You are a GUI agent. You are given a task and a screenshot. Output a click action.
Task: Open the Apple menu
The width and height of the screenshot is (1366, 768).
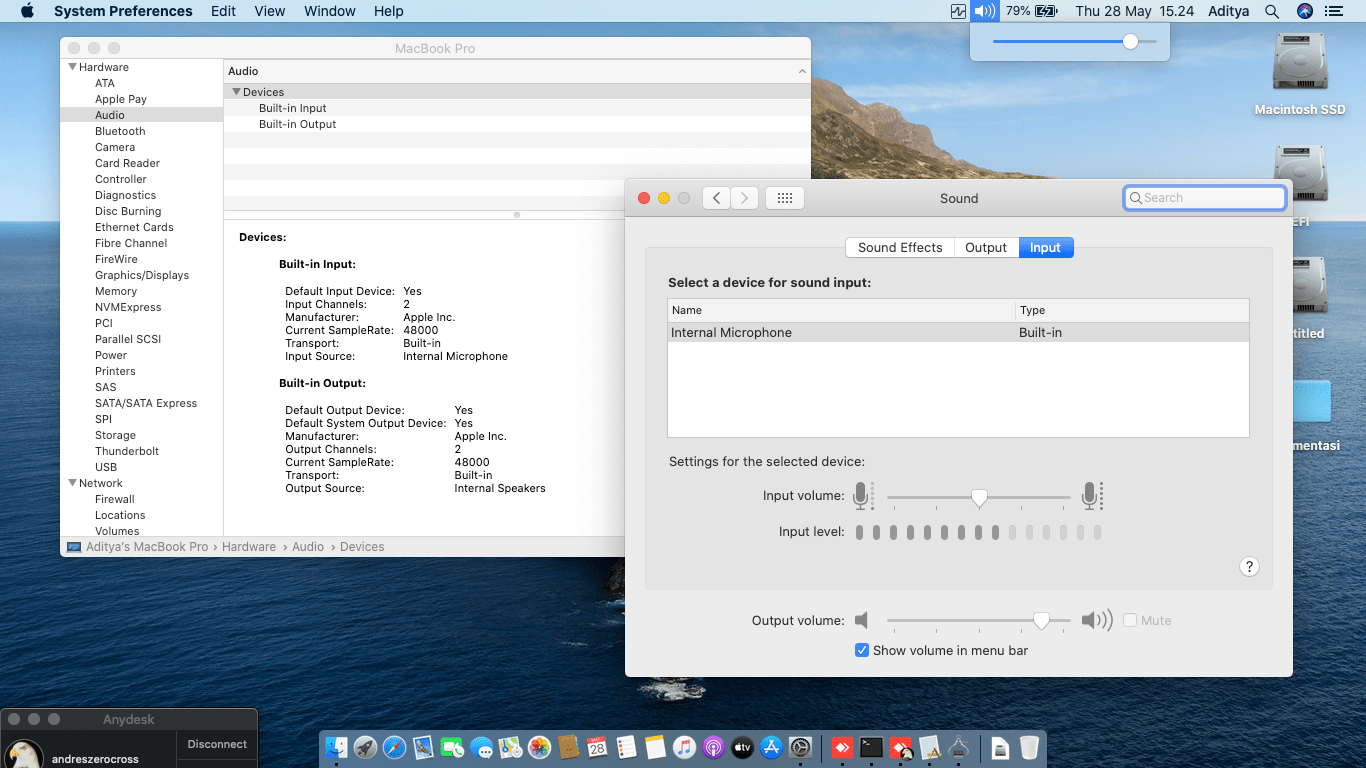[x=27, y=11]
